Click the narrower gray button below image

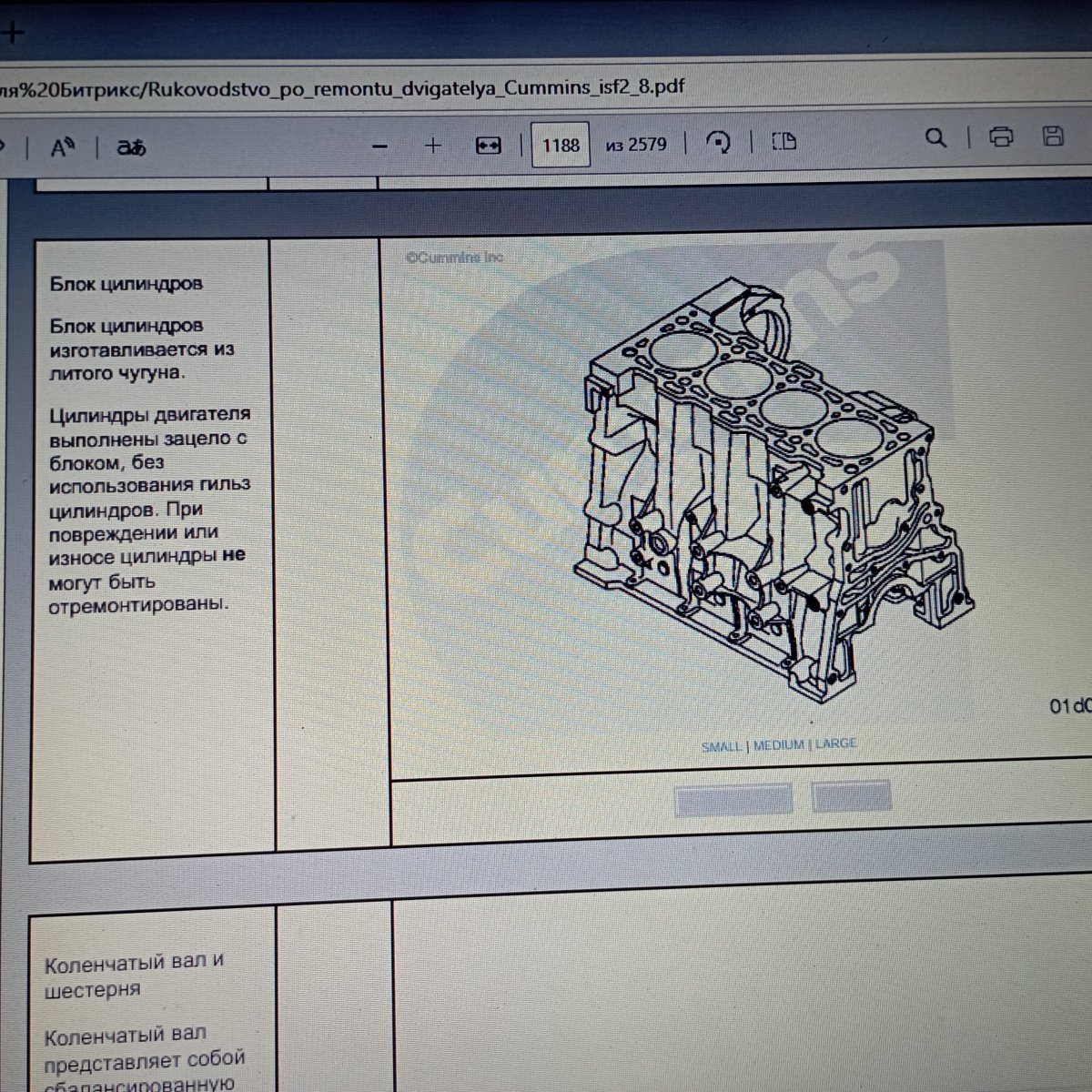851,796
